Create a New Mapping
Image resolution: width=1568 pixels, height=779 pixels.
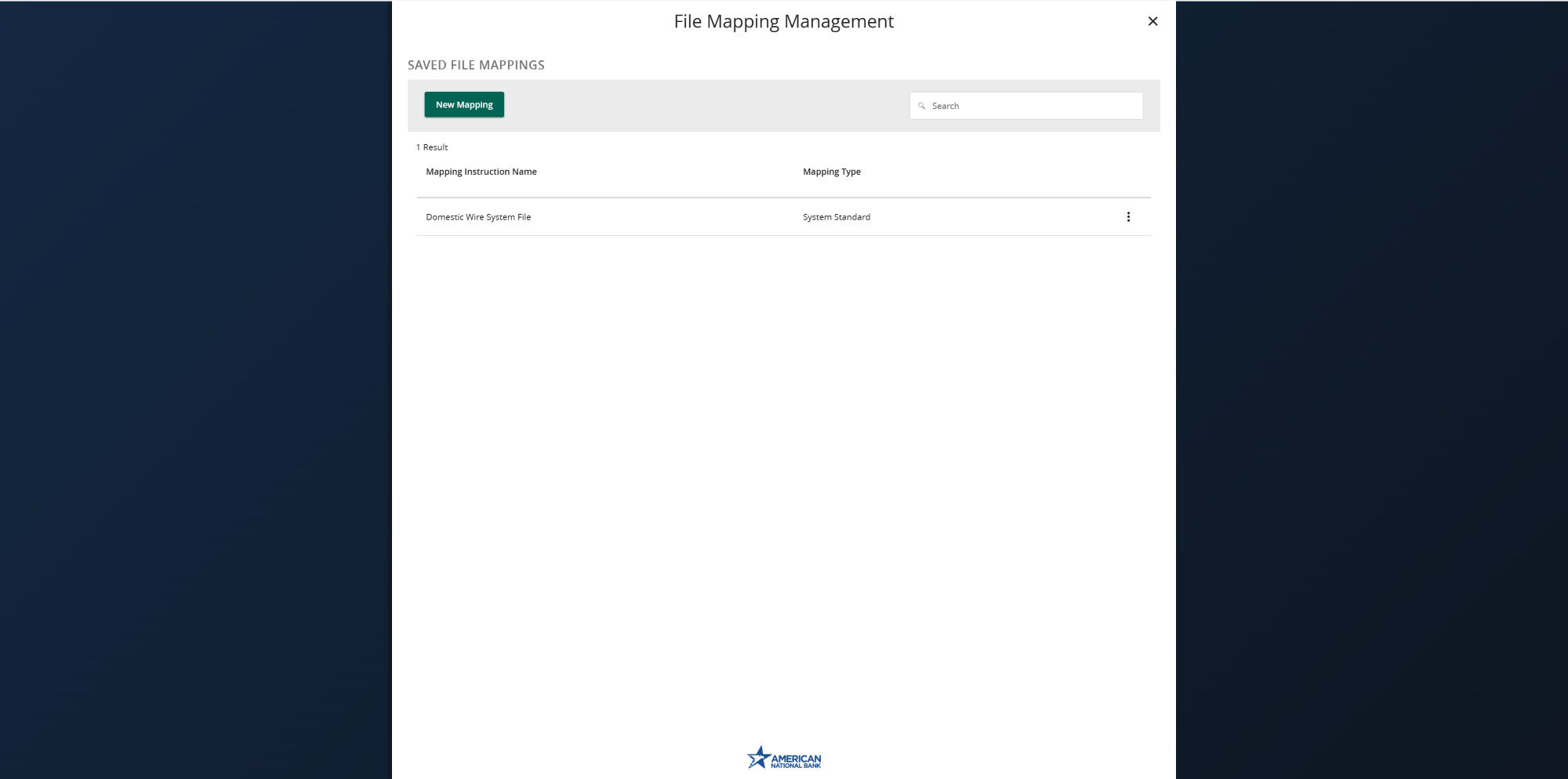464,104
